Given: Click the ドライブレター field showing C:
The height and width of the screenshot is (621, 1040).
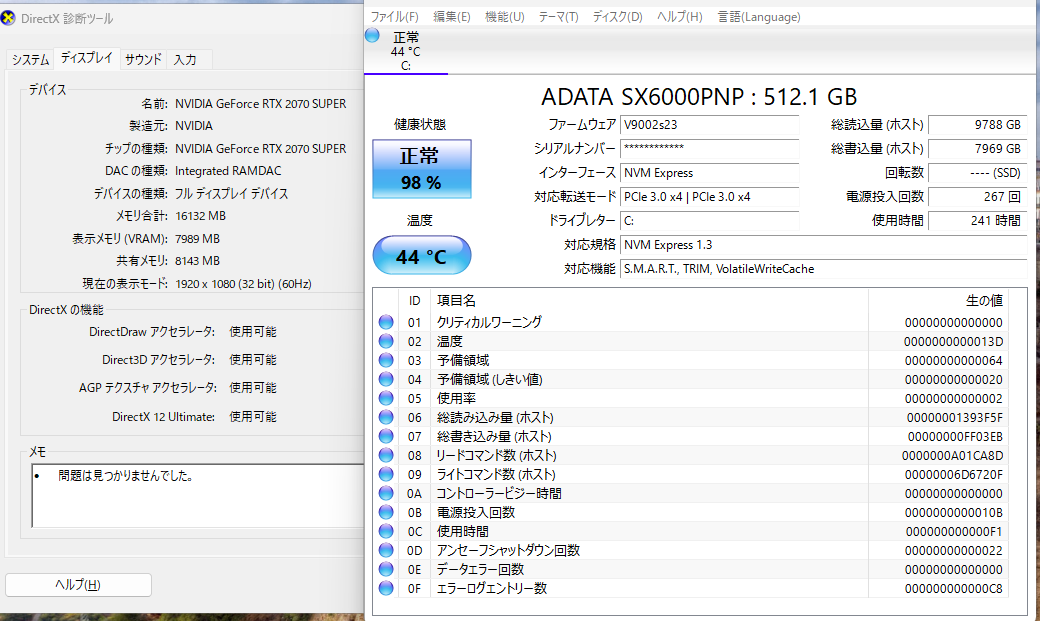Looking at the screenshot, I should coord(710,220).
